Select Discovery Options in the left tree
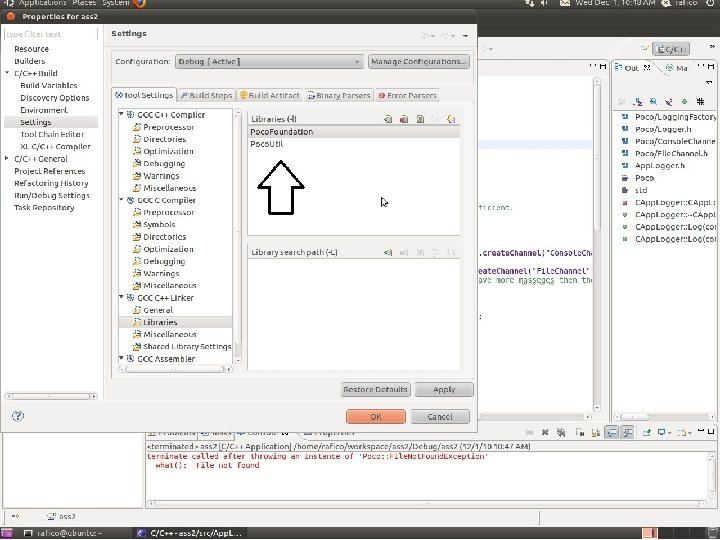 [55, 98]
